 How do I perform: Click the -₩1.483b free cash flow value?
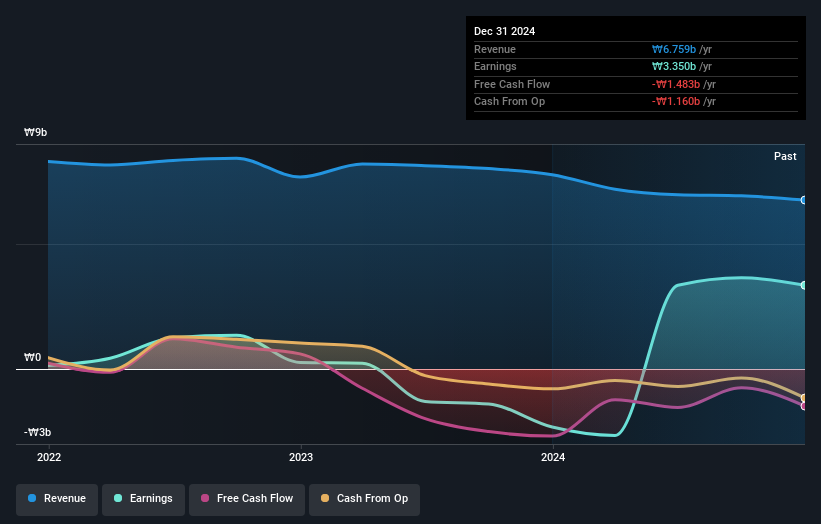coord(676,84)
